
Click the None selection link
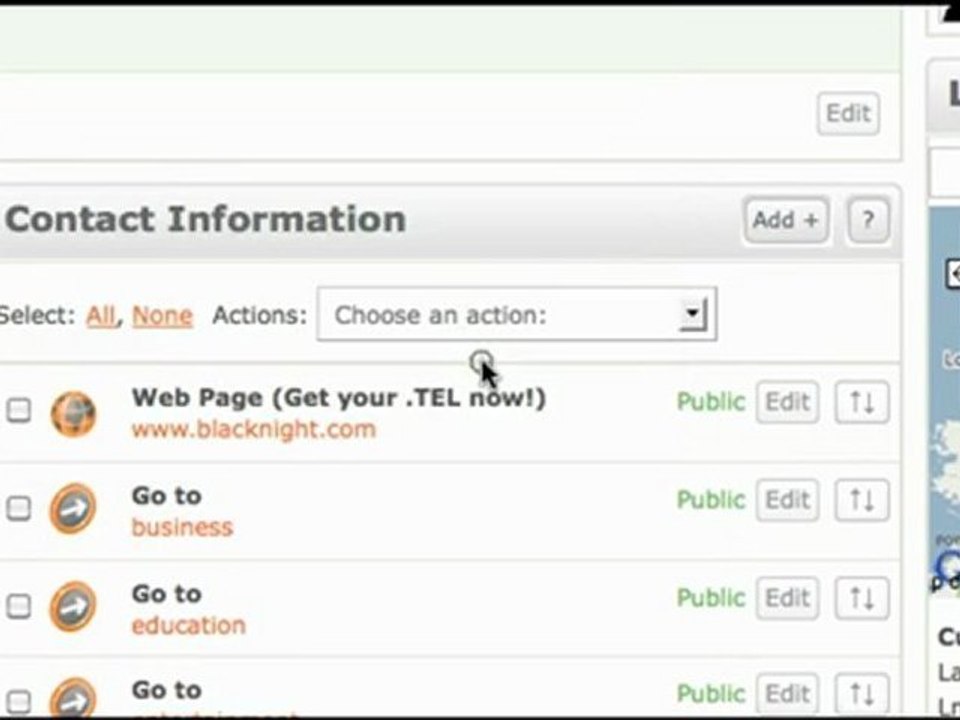(162, 316)
